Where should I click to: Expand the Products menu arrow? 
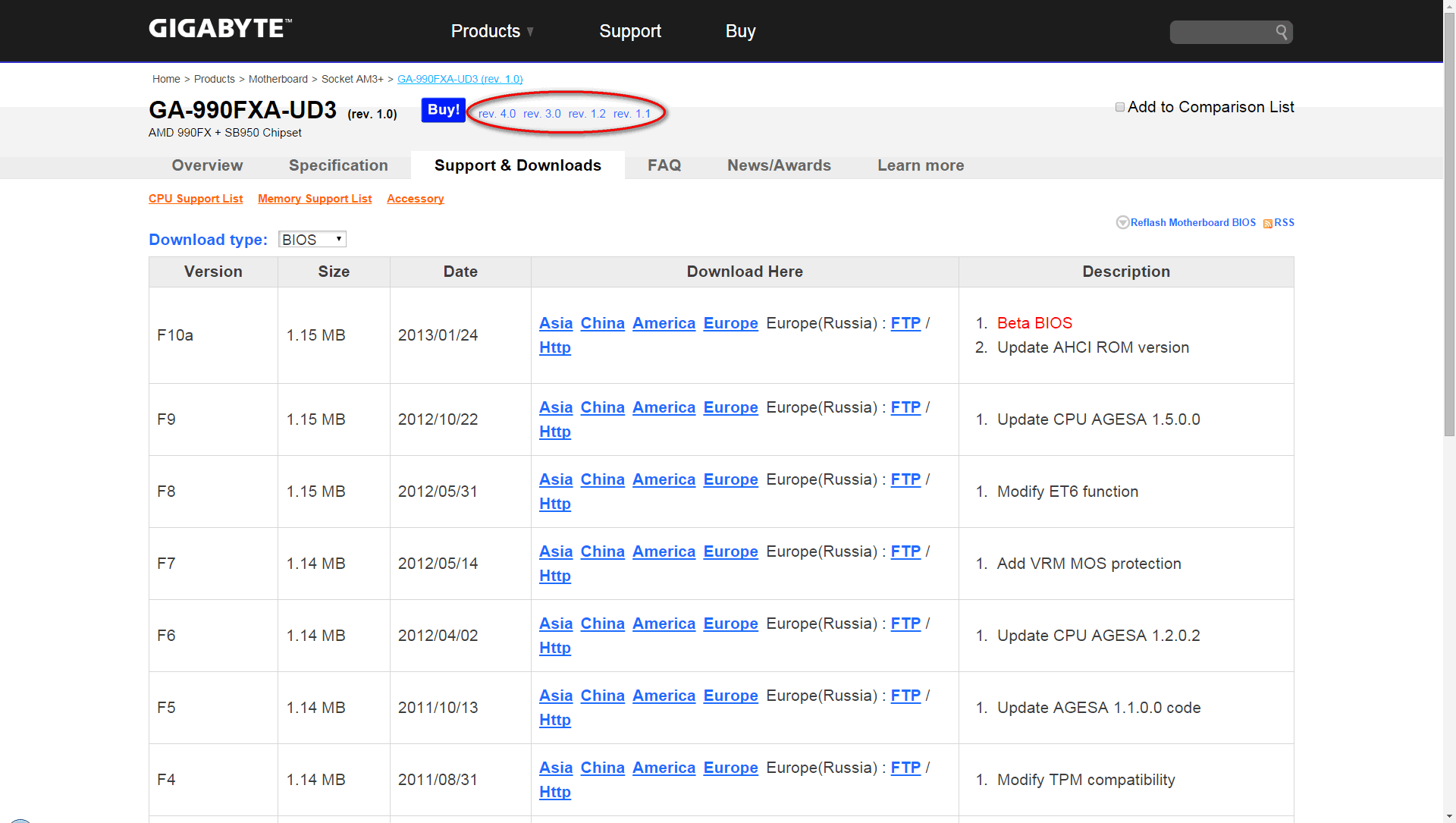[x=530, y=32]
